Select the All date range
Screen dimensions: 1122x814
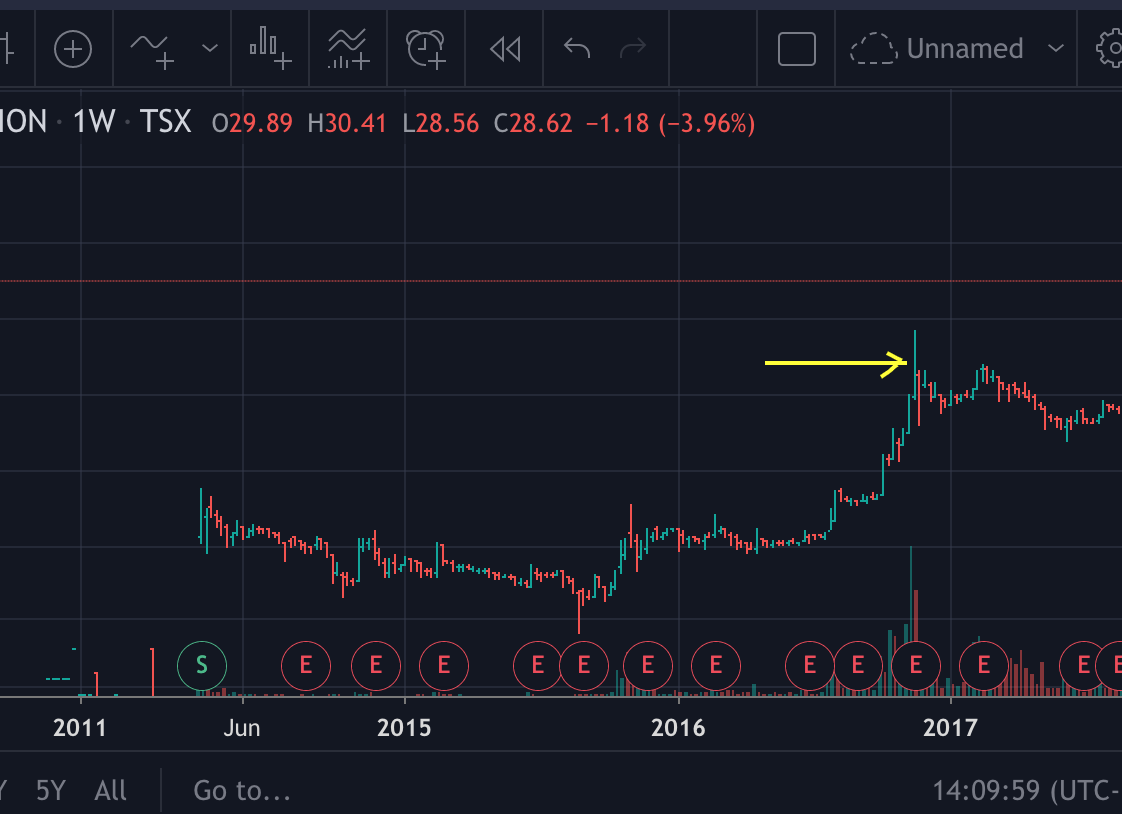110,790
